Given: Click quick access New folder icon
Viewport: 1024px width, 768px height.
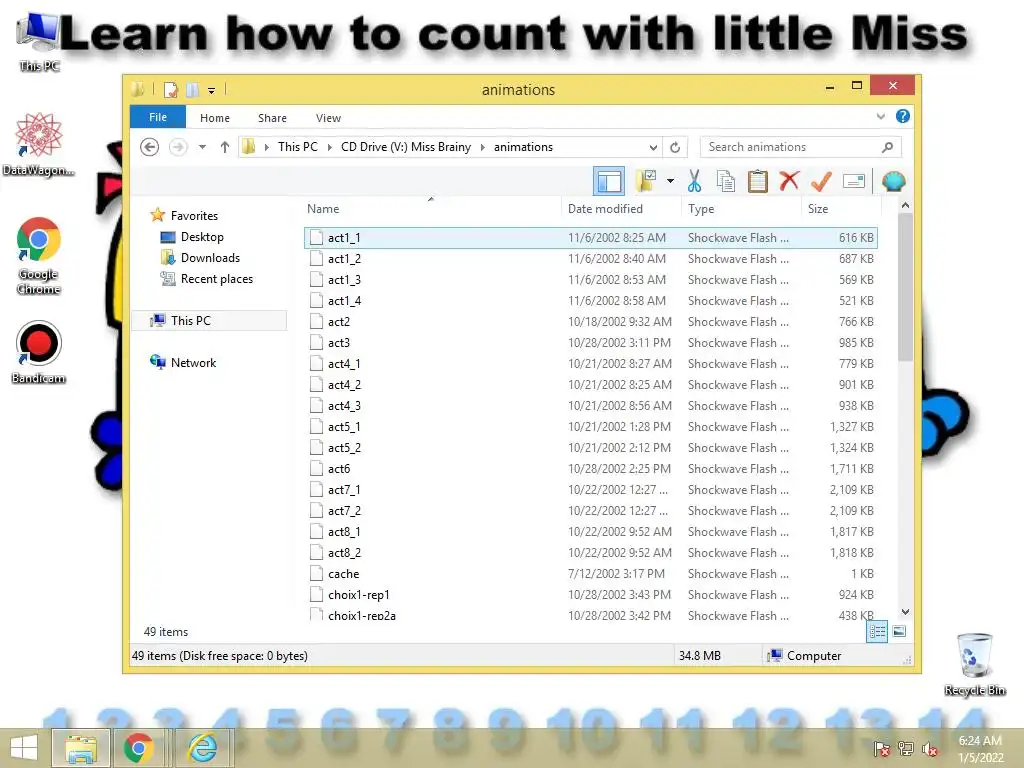Looking at the screenshot, I should (x=193, y=89).
